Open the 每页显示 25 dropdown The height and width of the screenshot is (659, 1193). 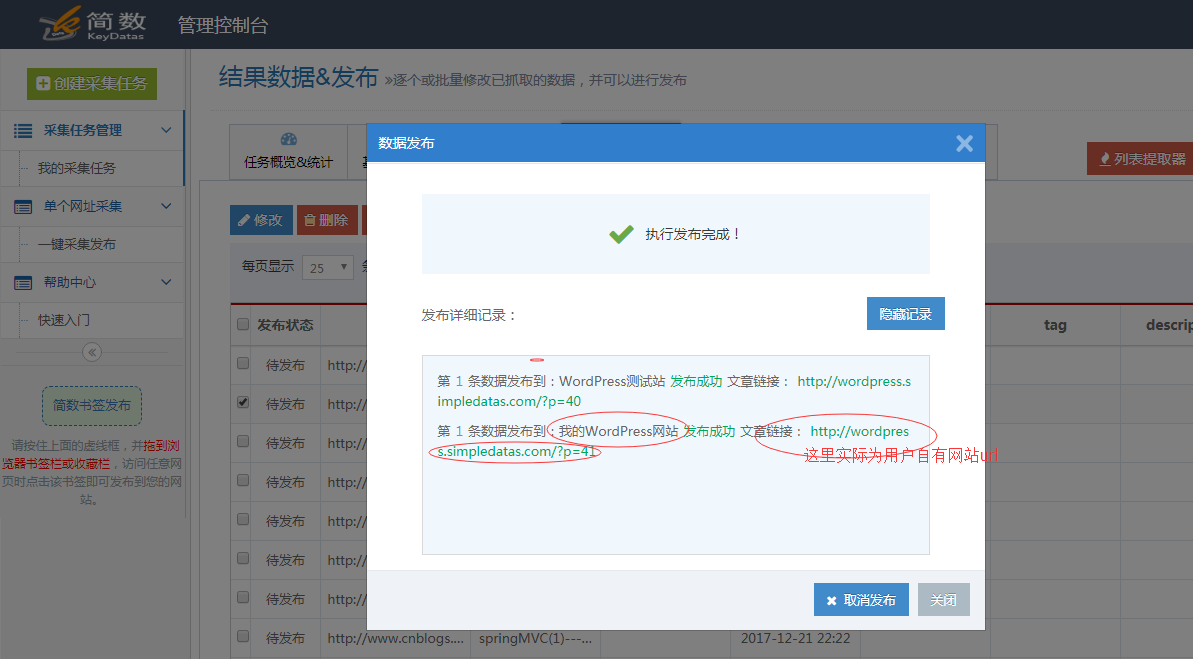coord(328,268)
